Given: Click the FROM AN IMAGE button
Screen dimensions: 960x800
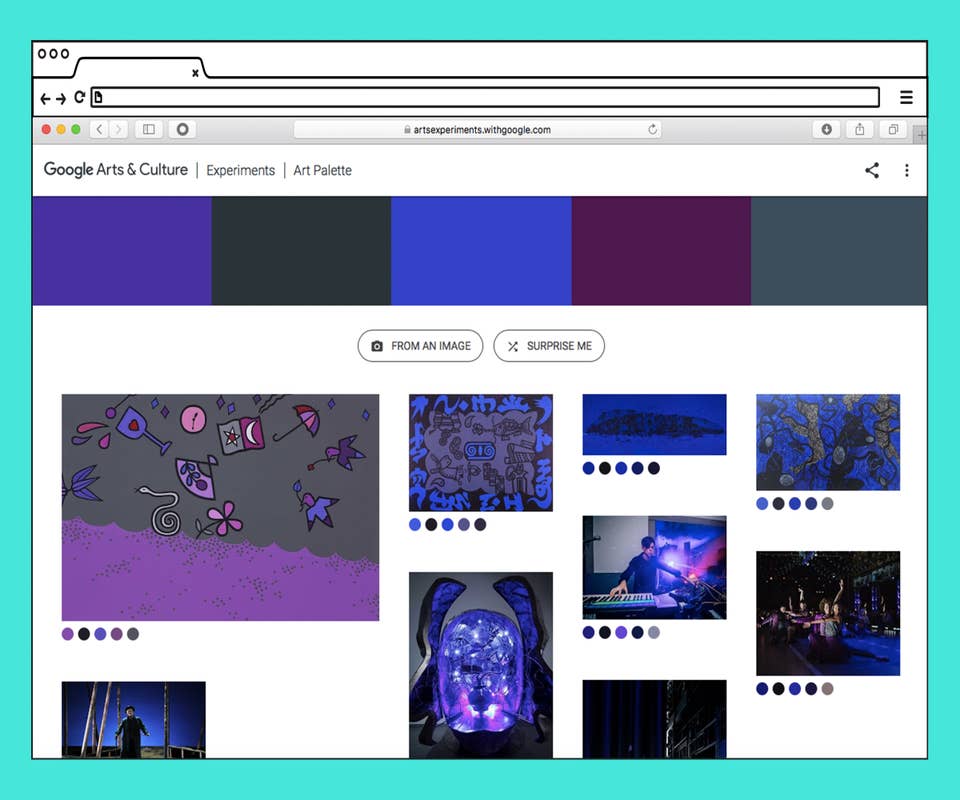Looking at the screenshot, I should coord(420,346).
